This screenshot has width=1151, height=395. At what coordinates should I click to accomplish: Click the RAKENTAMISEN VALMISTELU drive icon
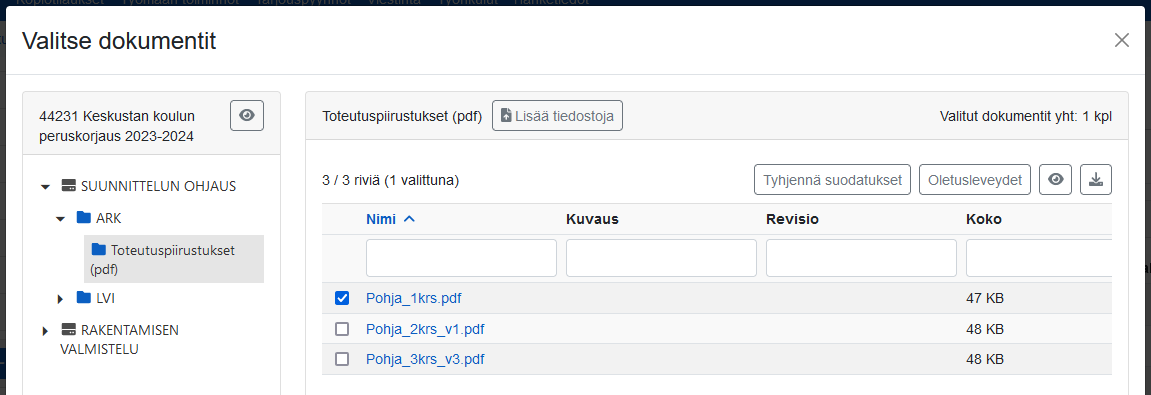coord(68,330)
